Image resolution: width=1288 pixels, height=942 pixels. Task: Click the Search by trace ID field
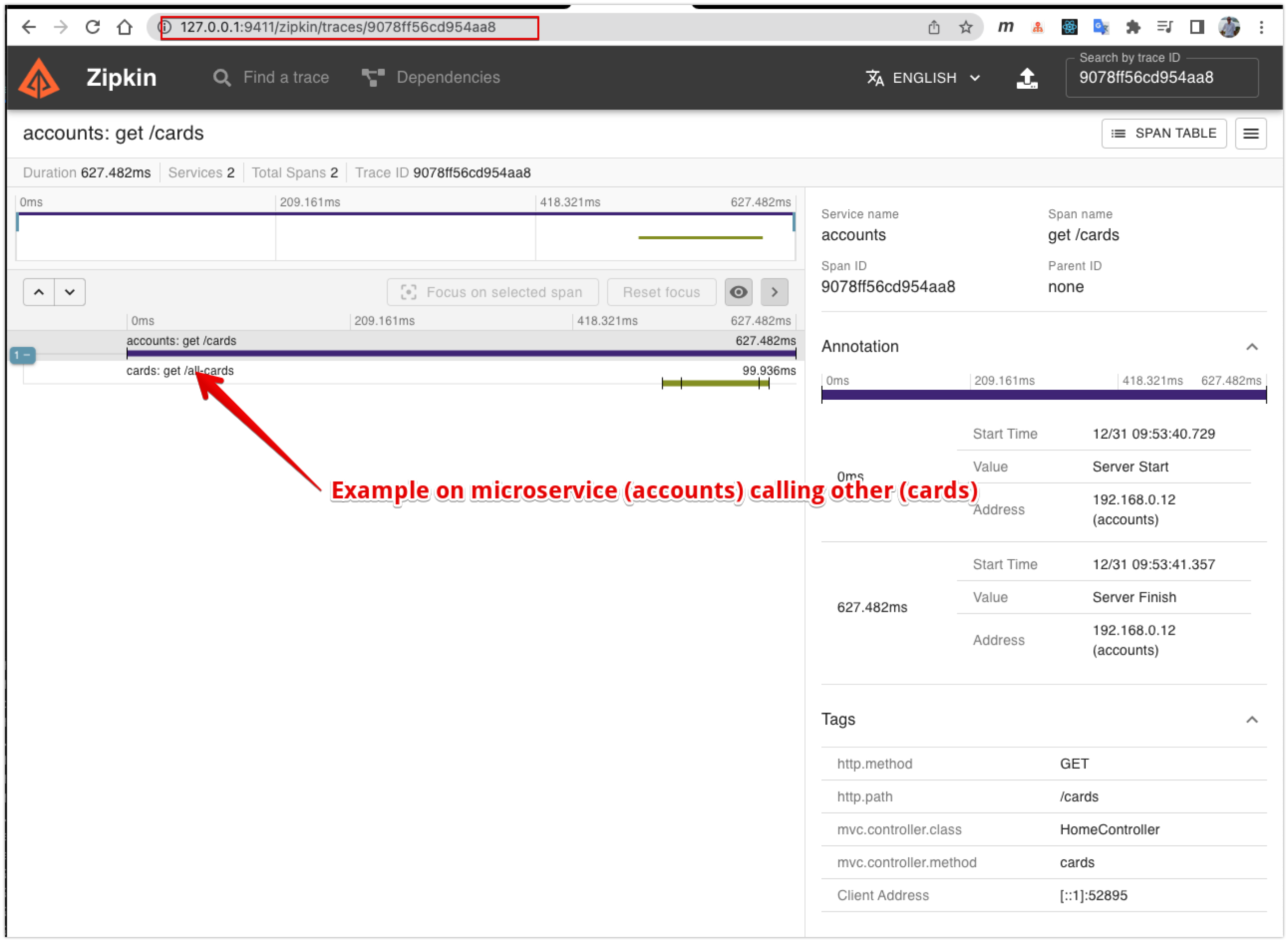click(1161, 78)
